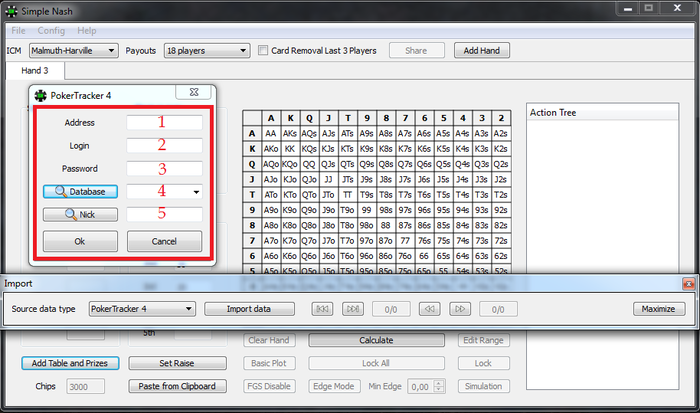Select 99 cell in hand matrix

pos(367,210)
